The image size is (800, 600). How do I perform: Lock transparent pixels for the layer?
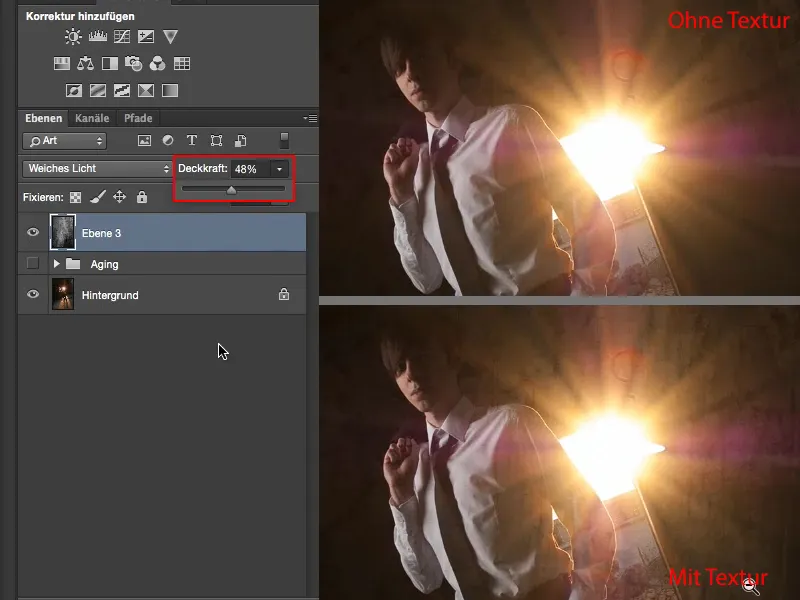pos(75,196)
